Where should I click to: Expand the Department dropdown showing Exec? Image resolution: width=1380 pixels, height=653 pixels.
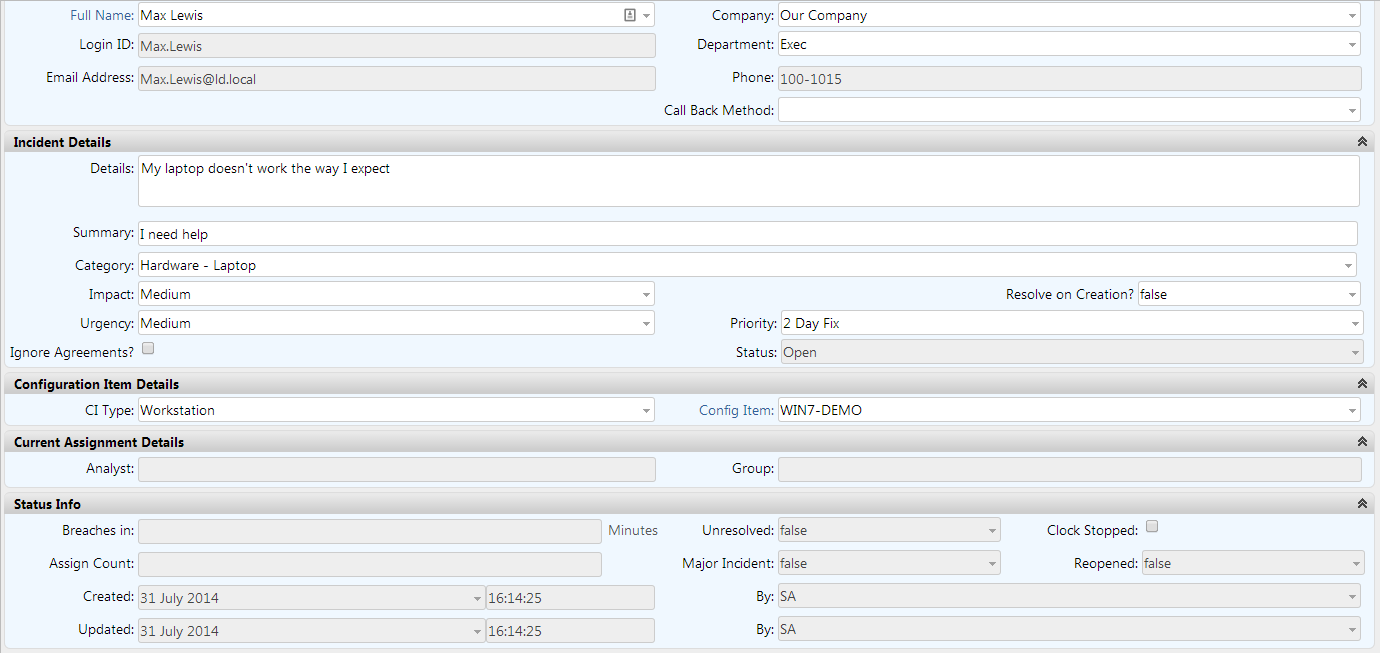pyautogui.click(x=1352, y=45)
